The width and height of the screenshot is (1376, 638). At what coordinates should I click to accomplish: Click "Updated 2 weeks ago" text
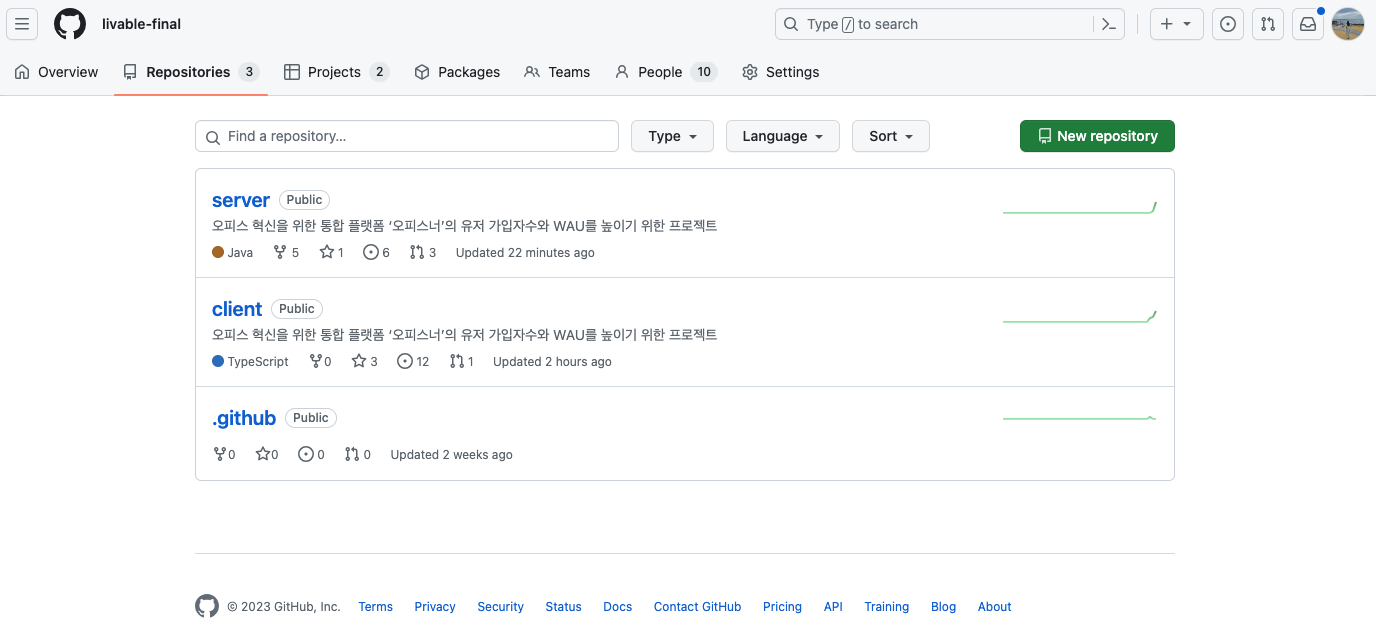point(451,455)
